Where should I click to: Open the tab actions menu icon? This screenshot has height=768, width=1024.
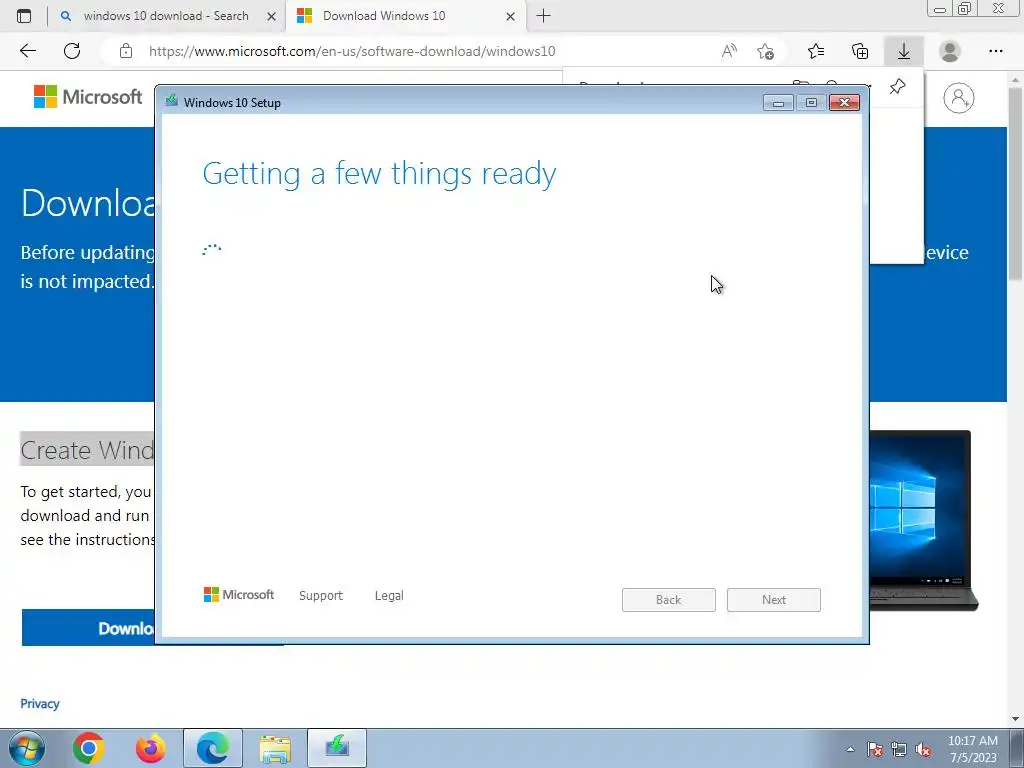coord(24,16)
